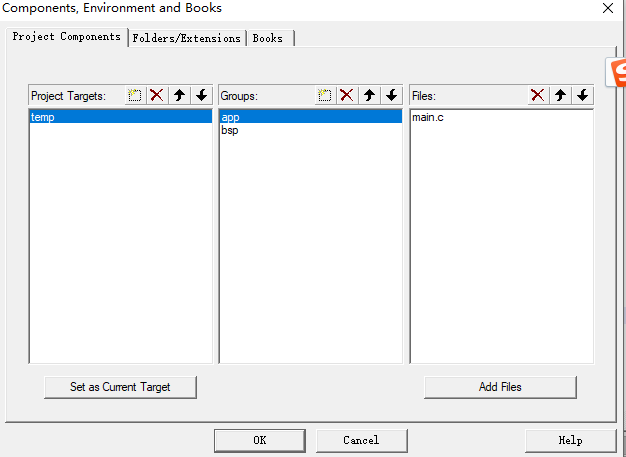Move the selected file up
626x457 pixels.
[561, 95]
